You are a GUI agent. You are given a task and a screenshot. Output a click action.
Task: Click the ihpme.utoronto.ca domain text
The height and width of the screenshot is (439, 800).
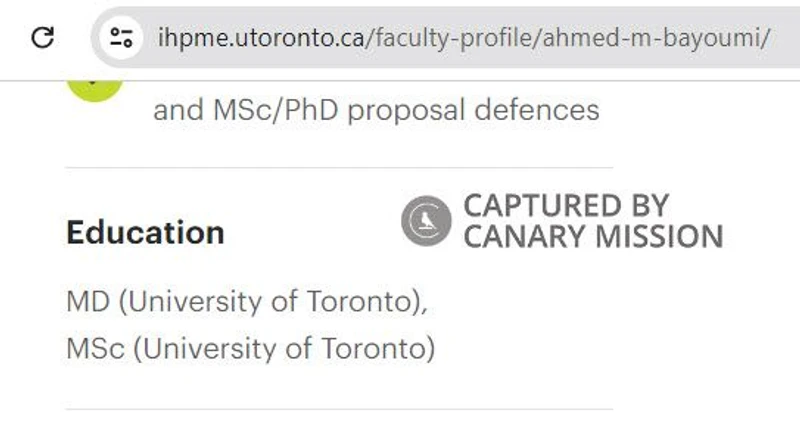click(x=261, y=38)
